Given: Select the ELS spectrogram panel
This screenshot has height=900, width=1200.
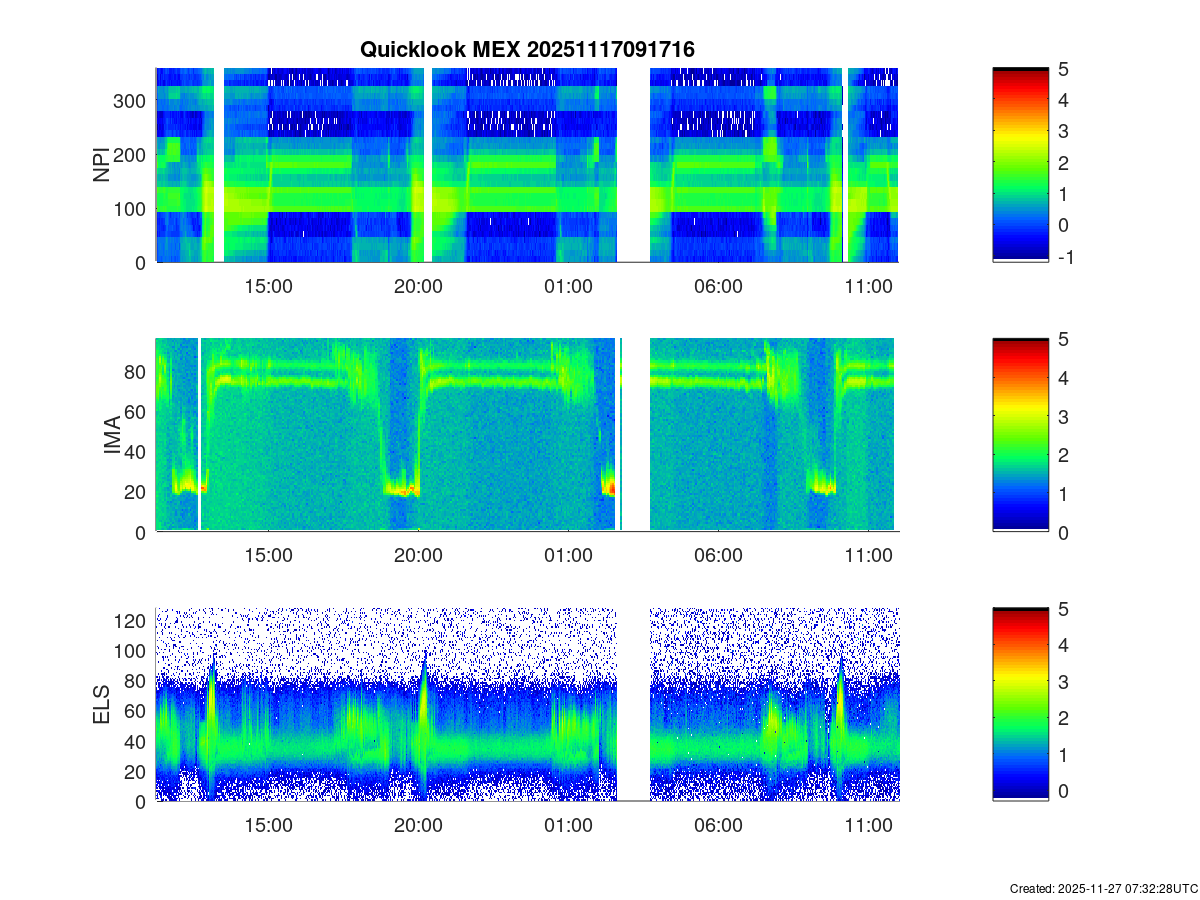Looking at the screenshot, I should (x=527, y=705).
